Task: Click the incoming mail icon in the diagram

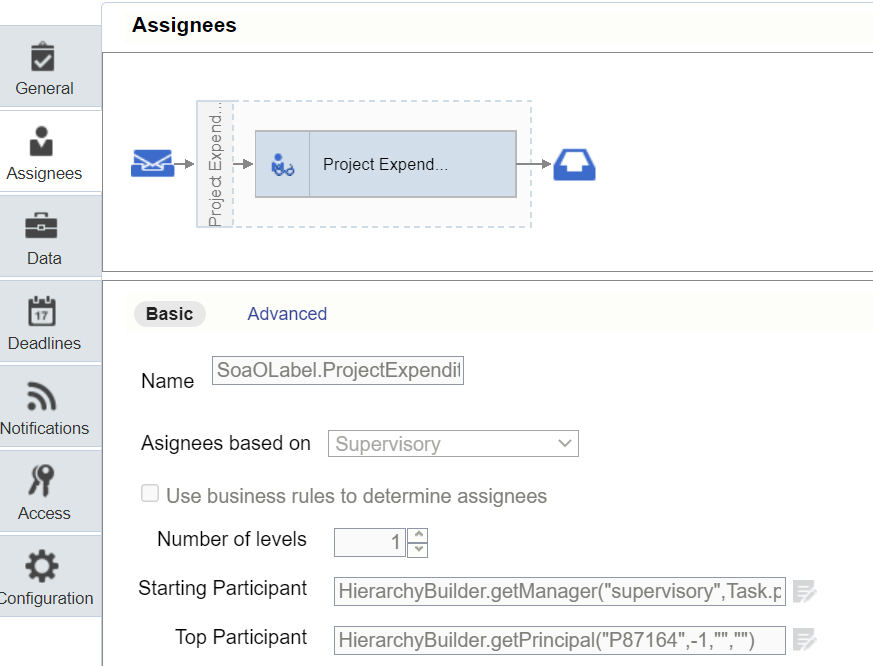Action: point(152,164)
